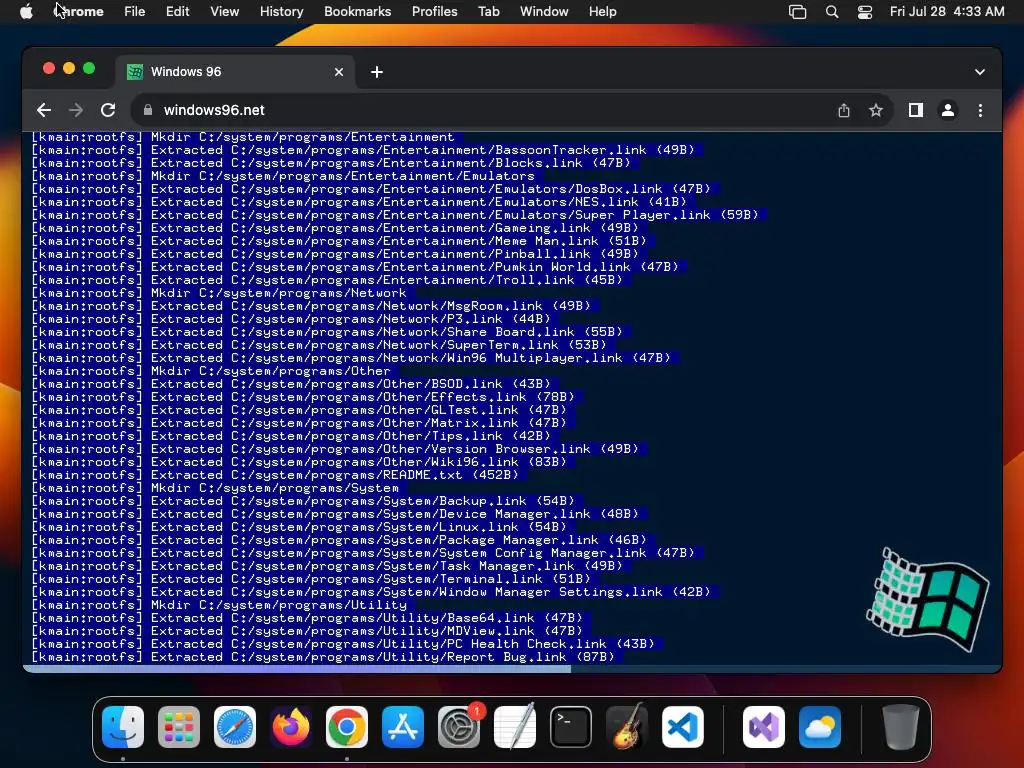Reload the windows96.net page

click(x=108, y=110)
